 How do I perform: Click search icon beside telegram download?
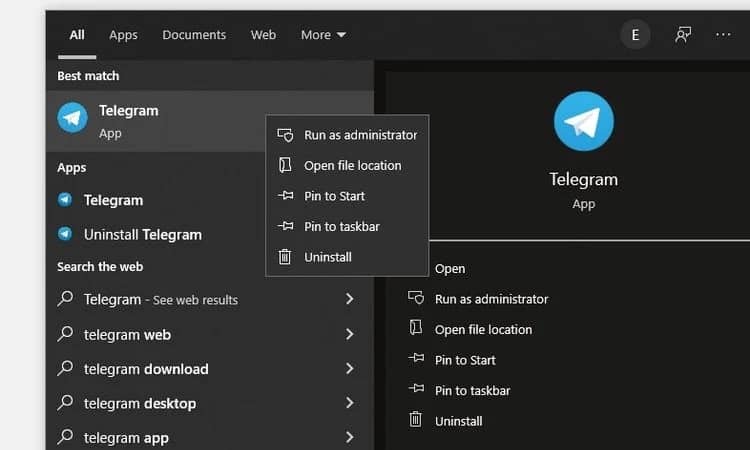[65, 368]
